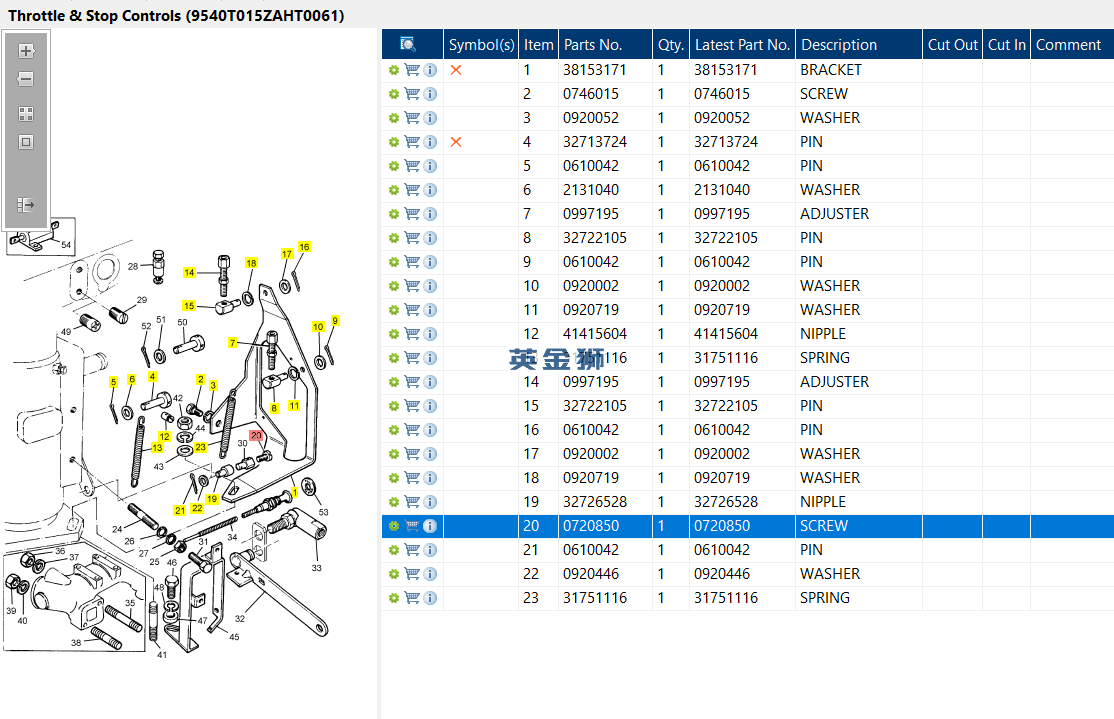Viewport: 1114px width, 719px height.
Task: Select callout 20 highlighted red in diagram
Action: pos(256,436)
